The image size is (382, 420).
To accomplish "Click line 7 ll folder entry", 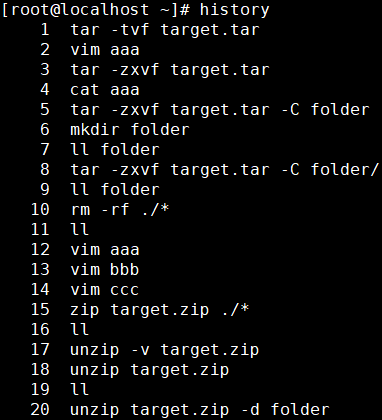I will (115, 150).
